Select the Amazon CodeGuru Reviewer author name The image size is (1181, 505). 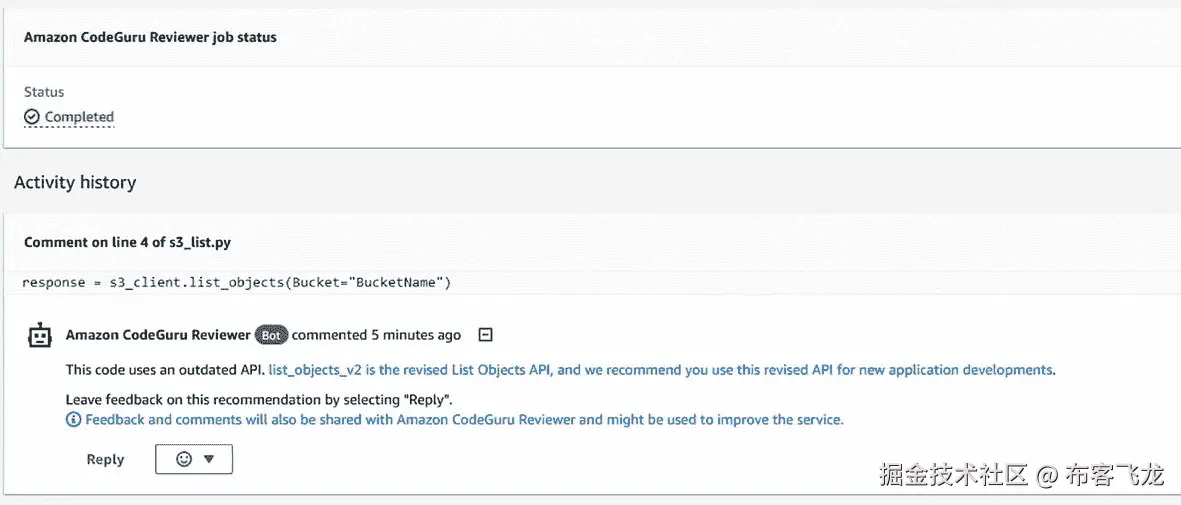[158, 335]
